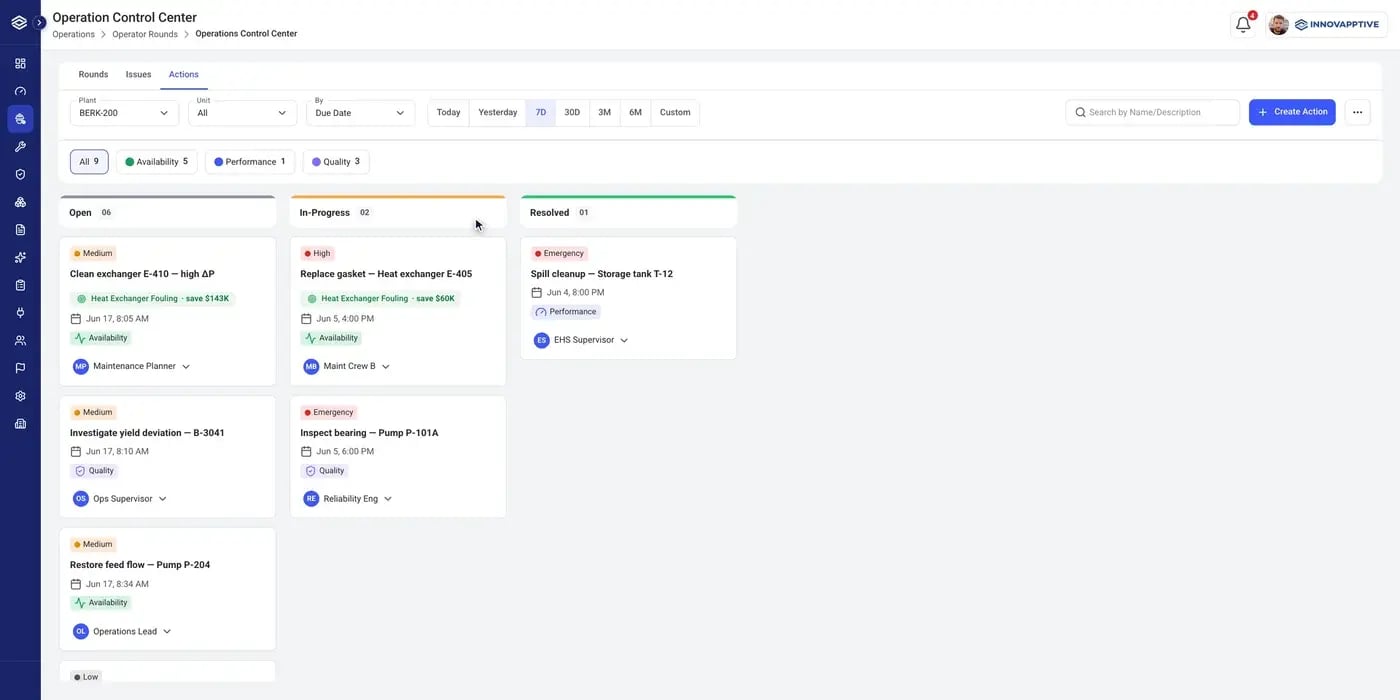Select the 30D date range
This screenshot has width=1400, height=700.
tap(572, 113)
